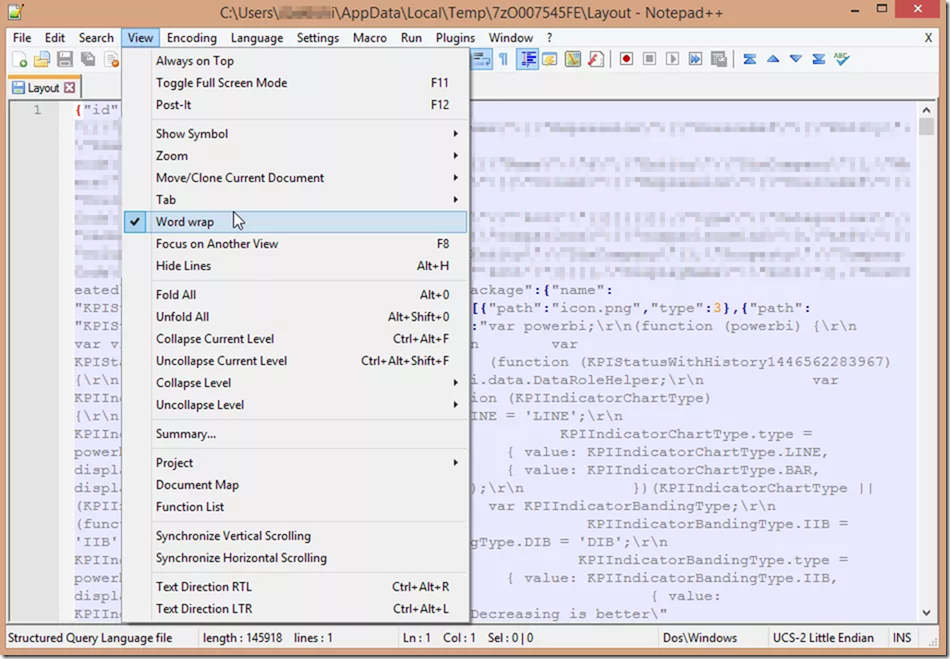Click the Save floppy disk icon
This screenshot has height=659, width=950.
click(65, 59)
